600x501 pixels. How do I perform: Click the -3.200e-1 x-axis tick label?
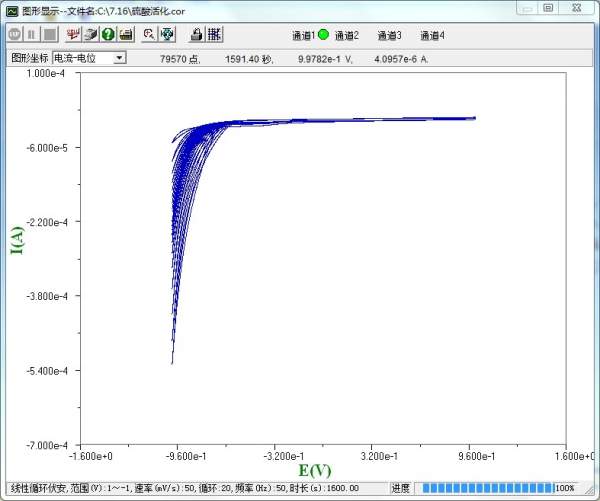coord(284,456)
